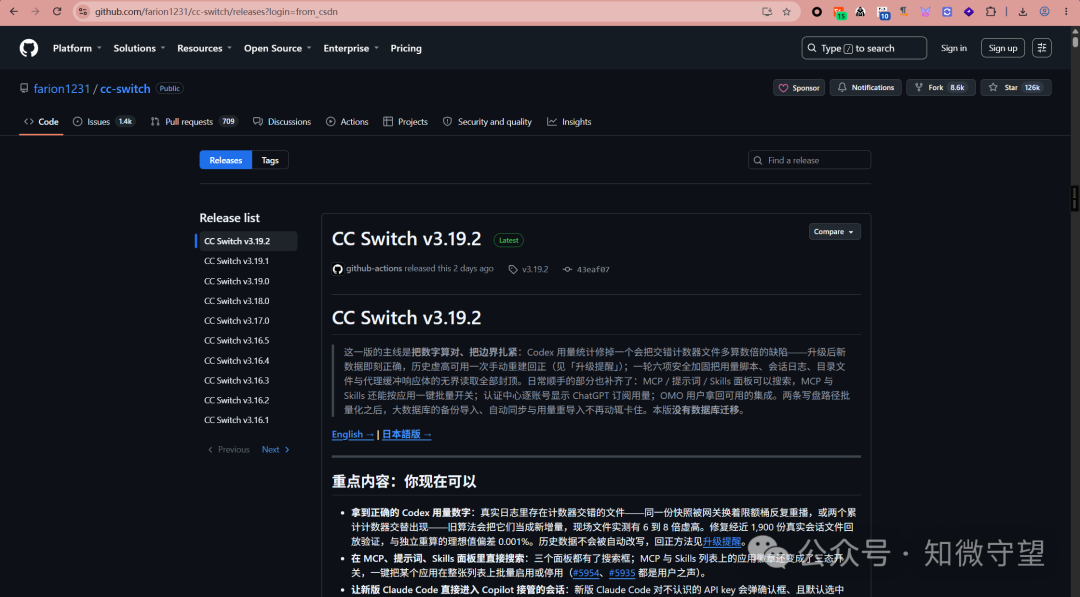
Task: Switch to the Tags view
Action: [270, 160]
